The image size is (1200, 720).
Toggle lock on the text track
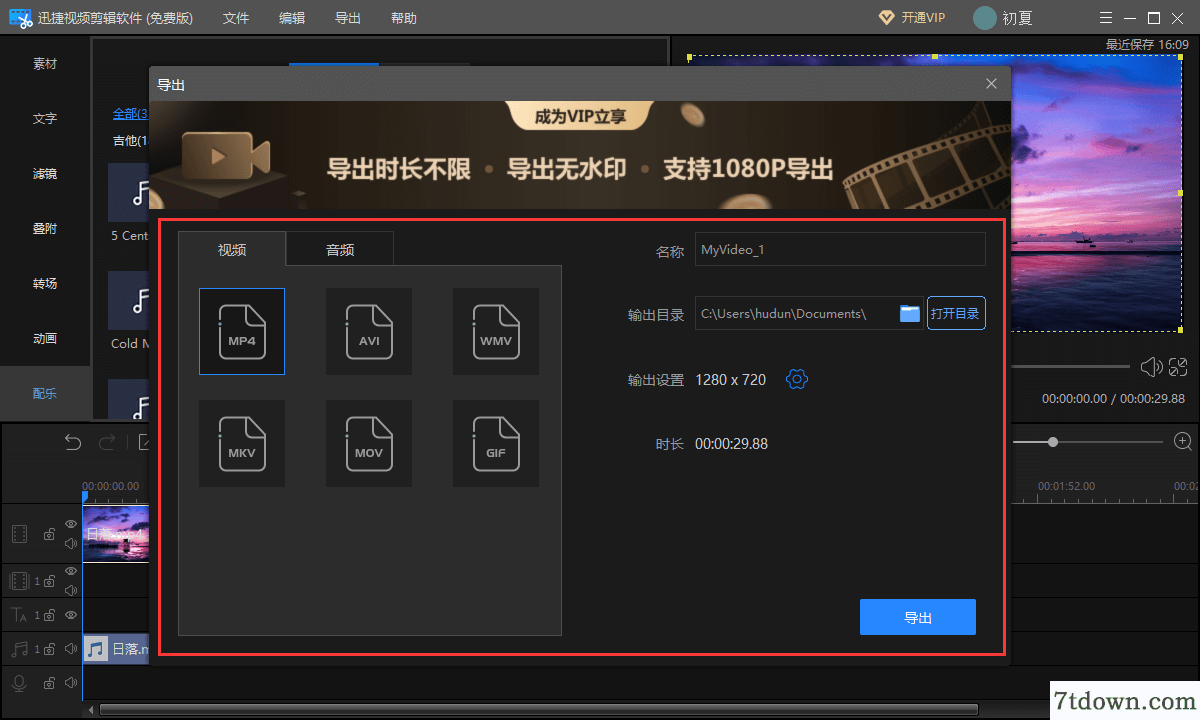[x=49, y=615]
